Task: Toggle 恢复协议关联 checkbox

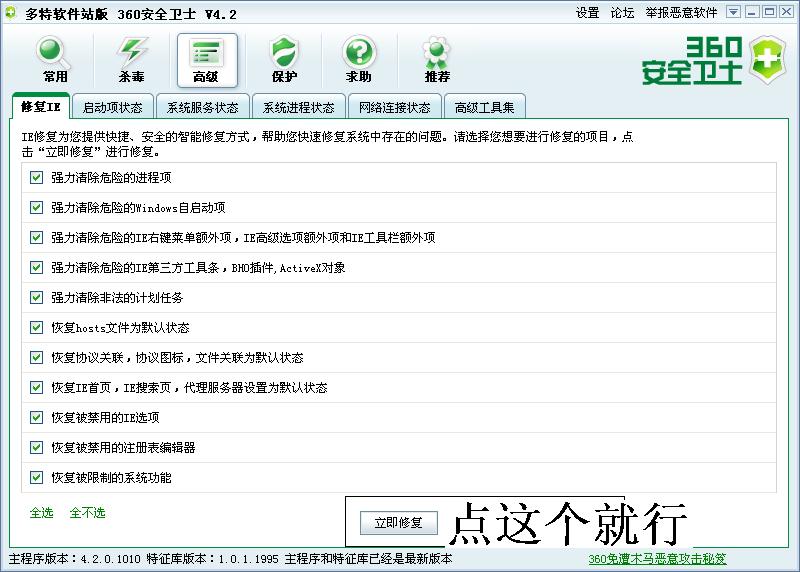Action: point(36,357)
